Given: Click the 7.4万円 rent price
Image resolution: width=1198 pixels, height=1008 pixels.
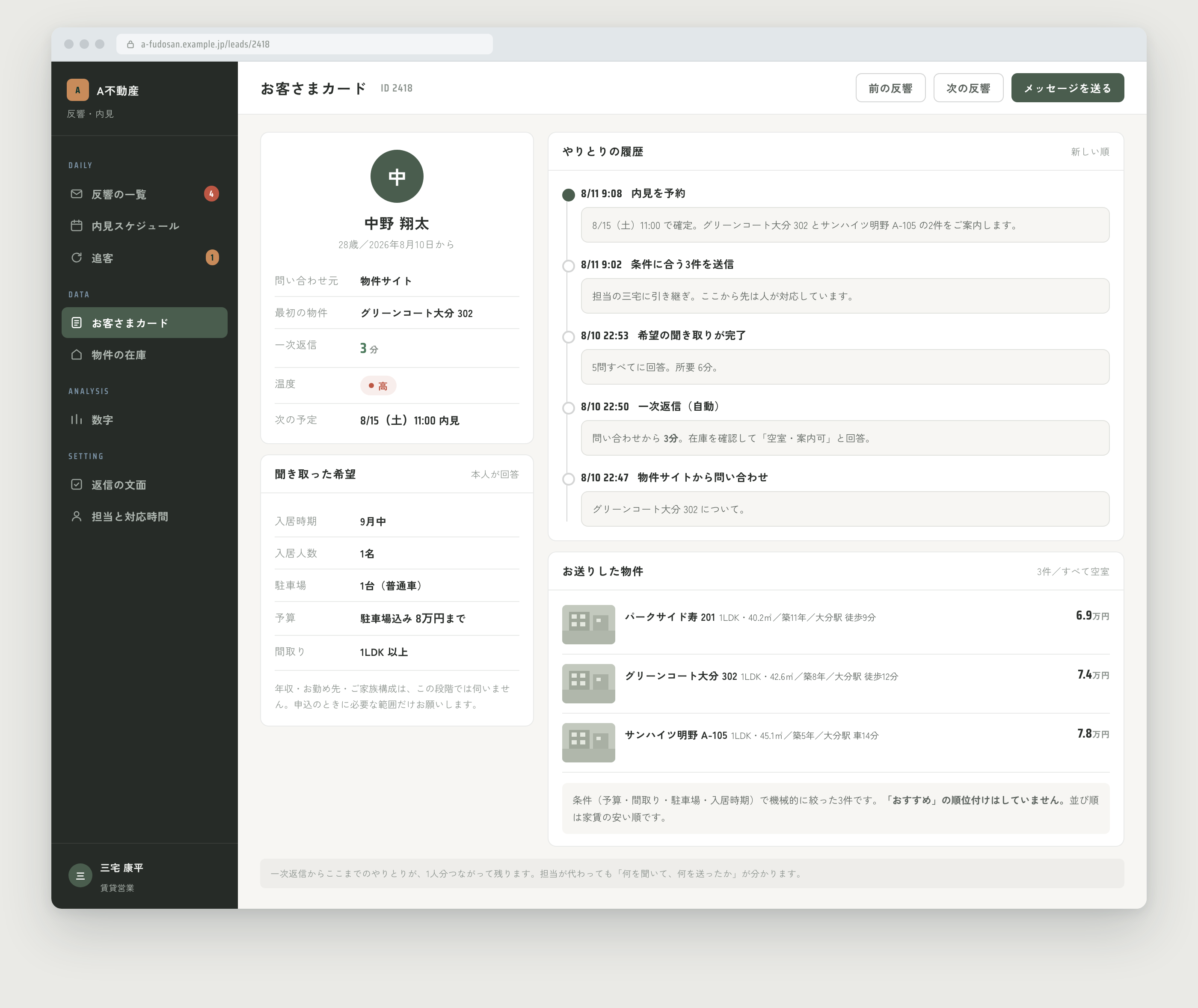Looking at the screenshot, I should (1093, 674).
